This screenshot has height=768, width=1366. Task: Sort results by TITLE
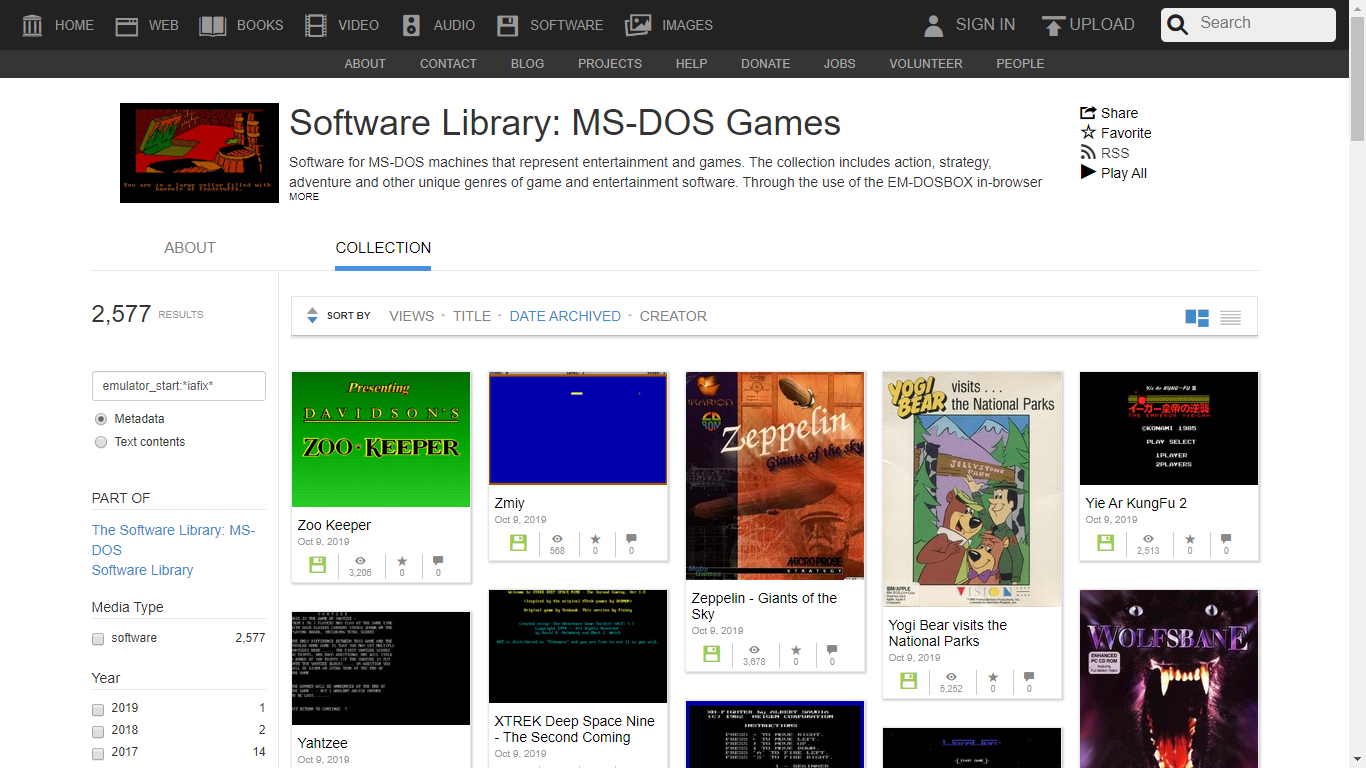click(472, 316)
